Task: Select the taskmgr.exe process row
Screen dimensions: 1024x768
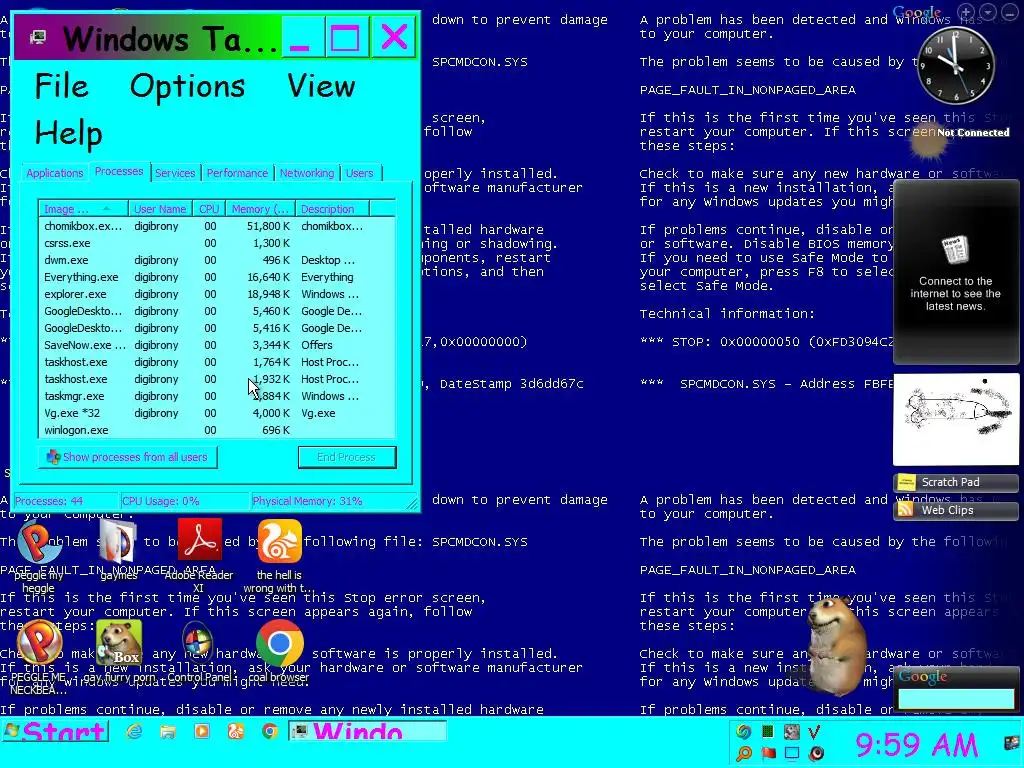Action: 217,396
